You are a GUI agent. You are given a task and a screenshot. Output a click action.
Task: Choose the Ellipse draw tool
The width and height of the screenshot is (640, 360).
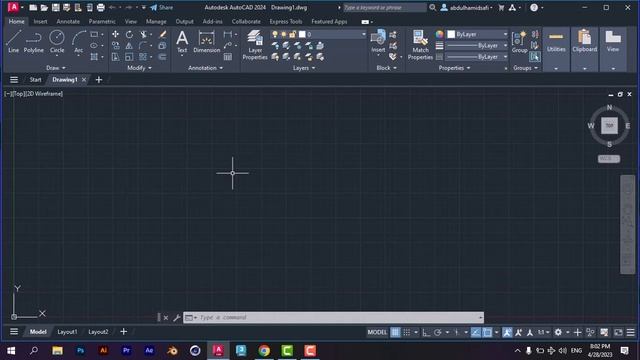coord(94,46)
